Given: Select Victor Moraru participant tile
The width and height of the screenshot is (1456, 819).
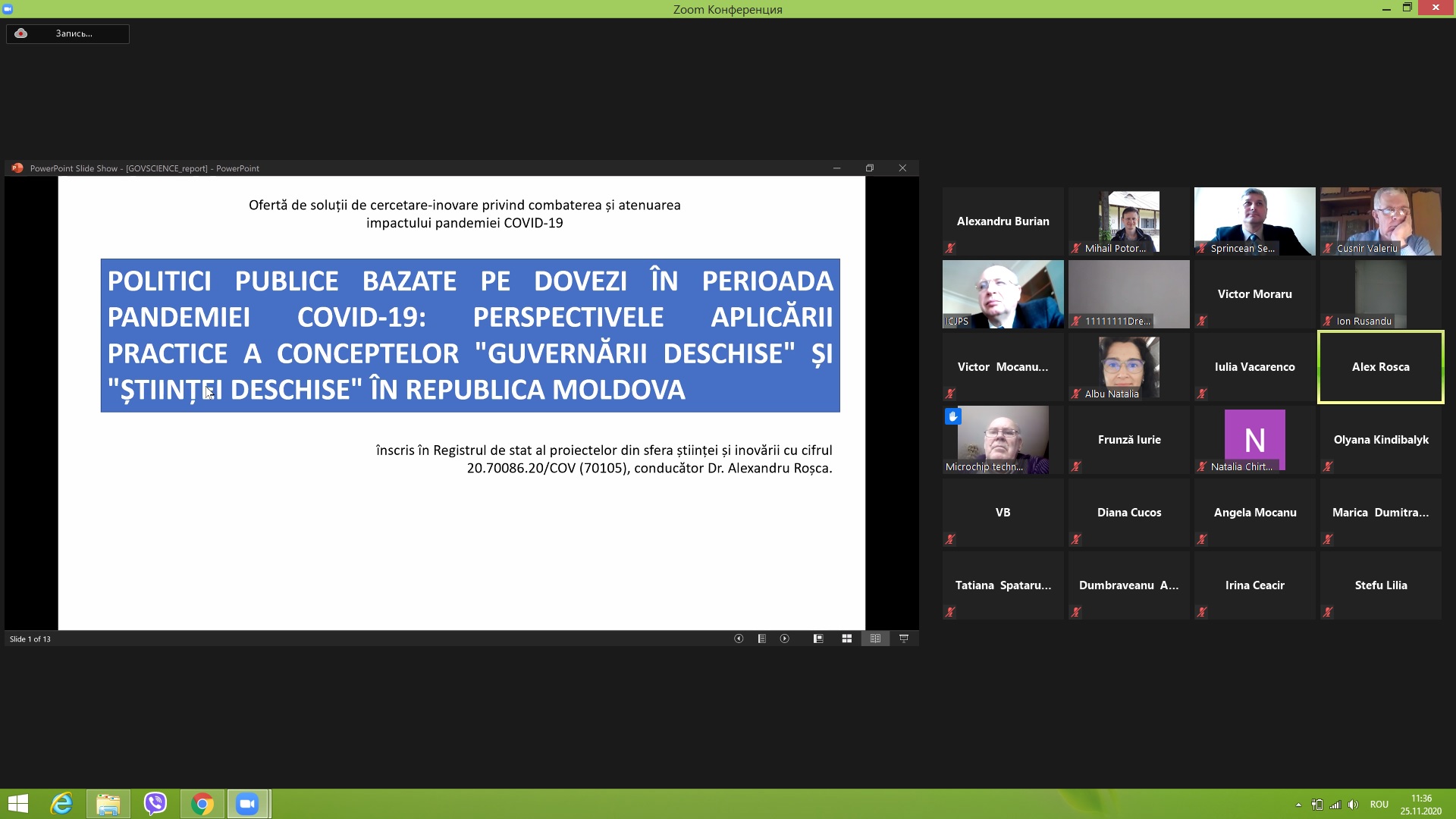Looking at the screenshot, I should 1254,294.
